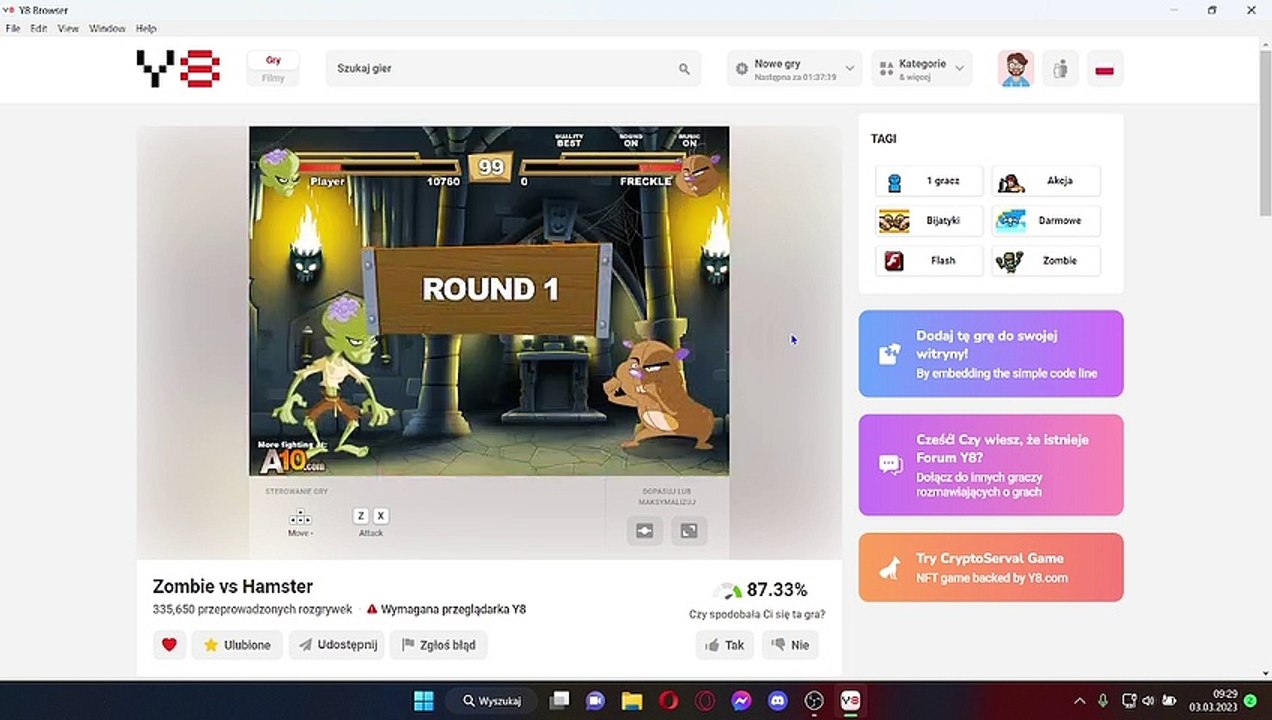
Task: Open the Windows Start menu
Action: tap(424, 700)
